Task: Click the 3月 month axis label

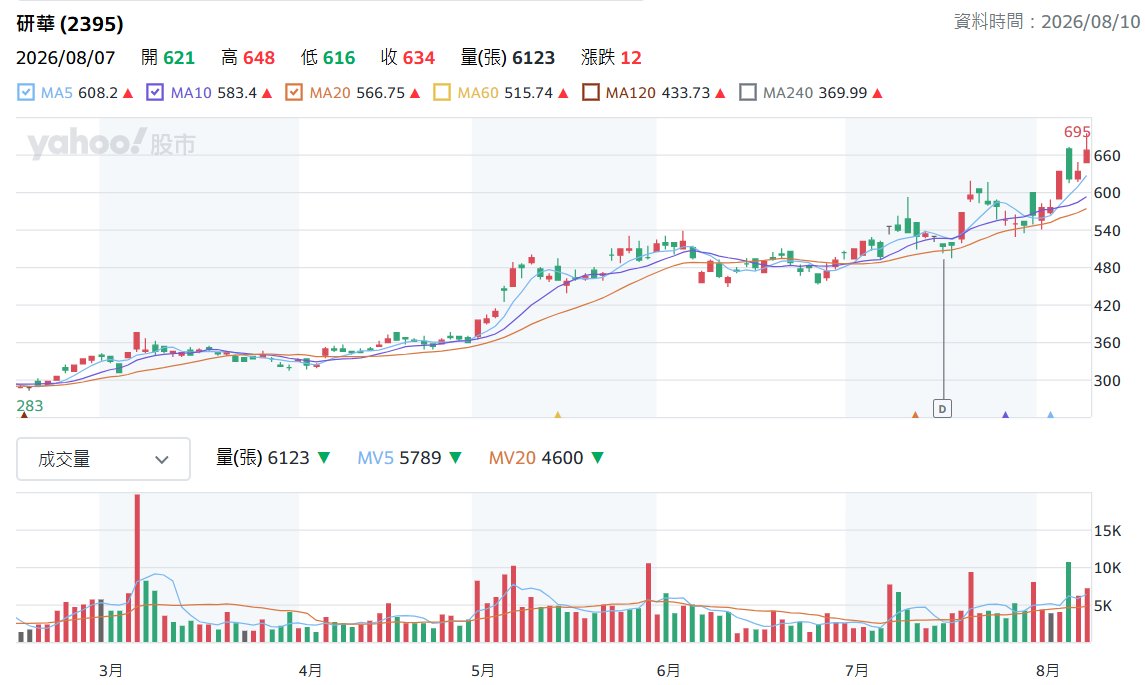Action: pyautogui.click(x=111, y=670)
